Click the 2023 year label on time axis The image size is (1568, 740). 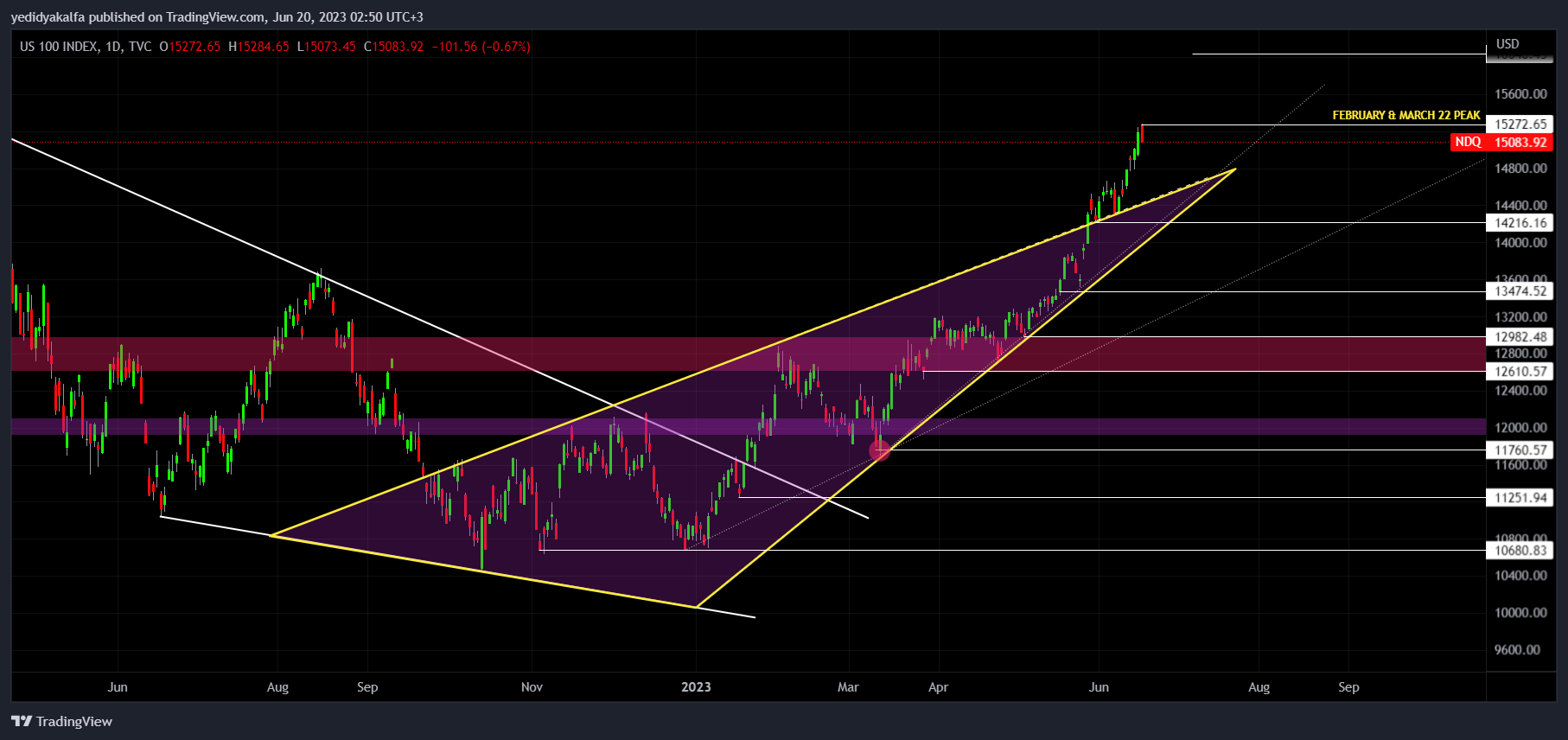coord(696,687)
